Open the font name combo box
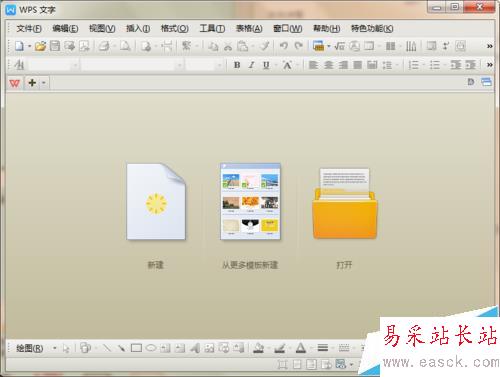 tap(132, 65)
